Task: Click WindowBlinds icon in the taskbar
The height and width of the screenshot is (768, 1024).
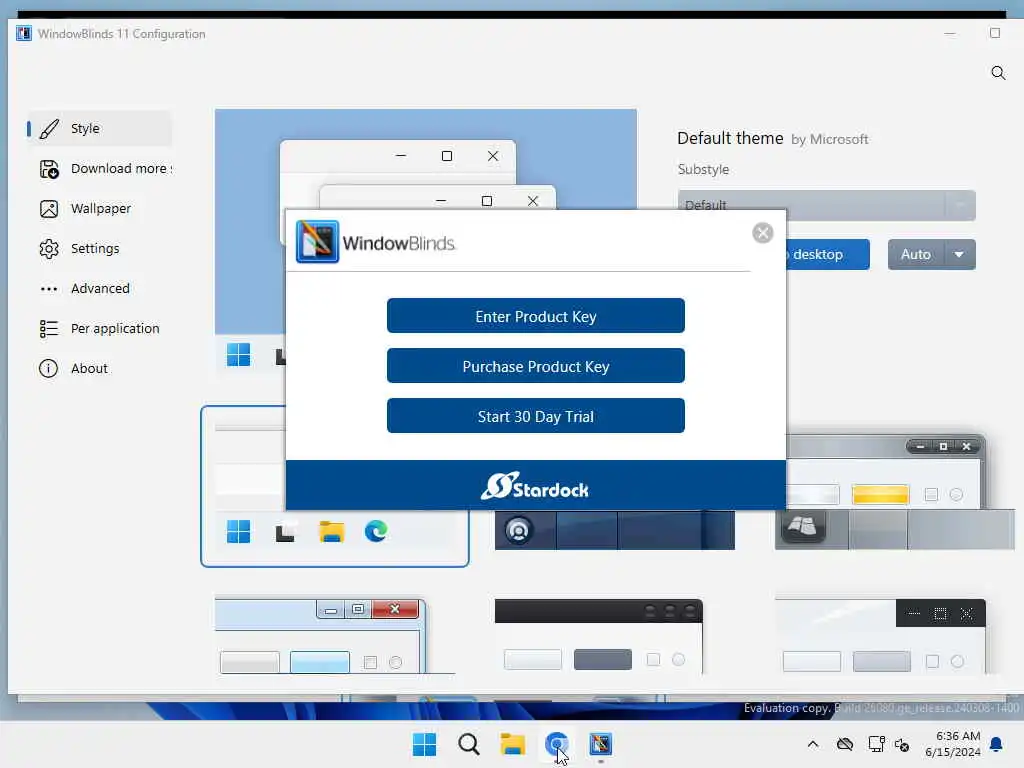Action: point(600,744)
